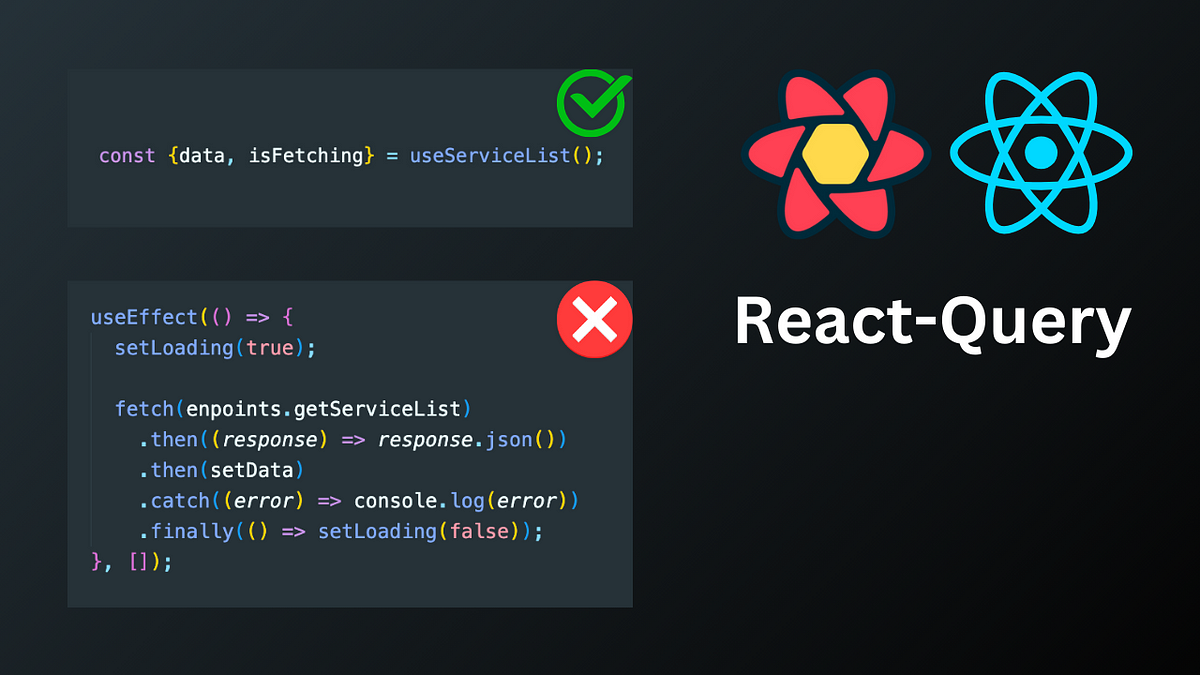Select the response.json() expression
The height and width of the screenshot is (675, 1200).
(x=475, y=440)
